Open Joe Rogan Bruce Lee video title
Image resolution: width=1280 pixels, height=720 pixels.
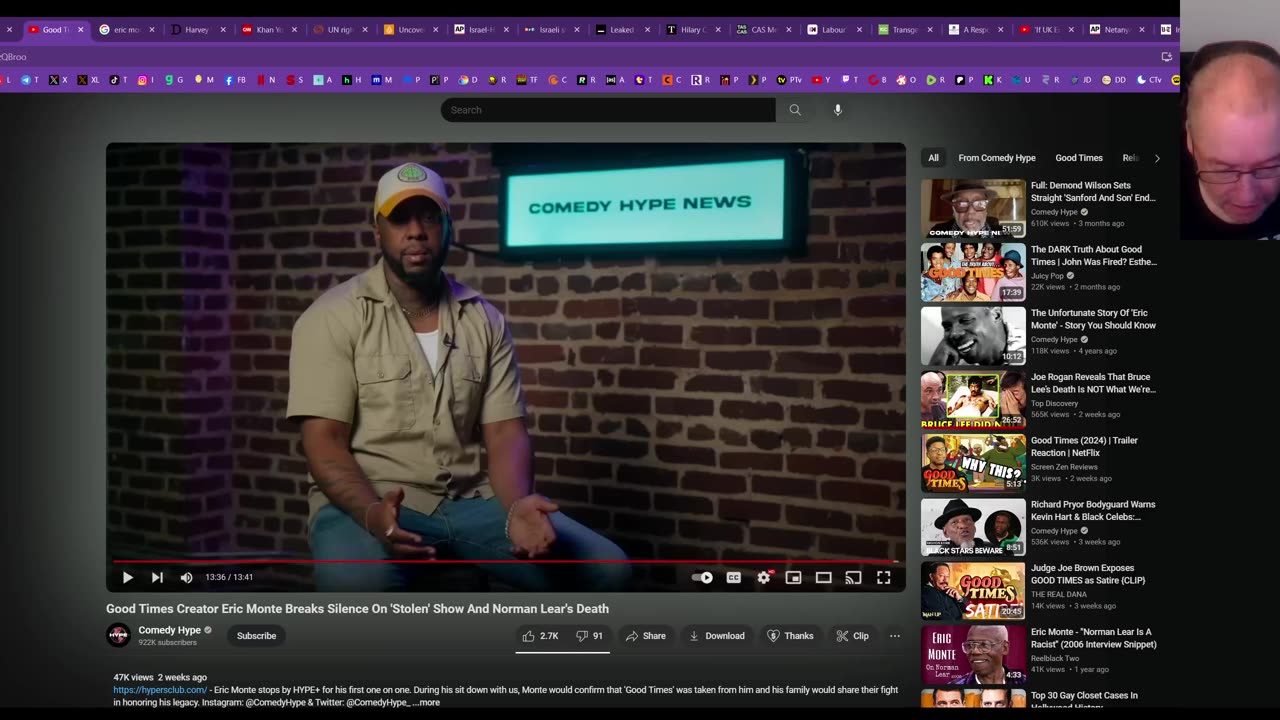[x=1093, y=383]
